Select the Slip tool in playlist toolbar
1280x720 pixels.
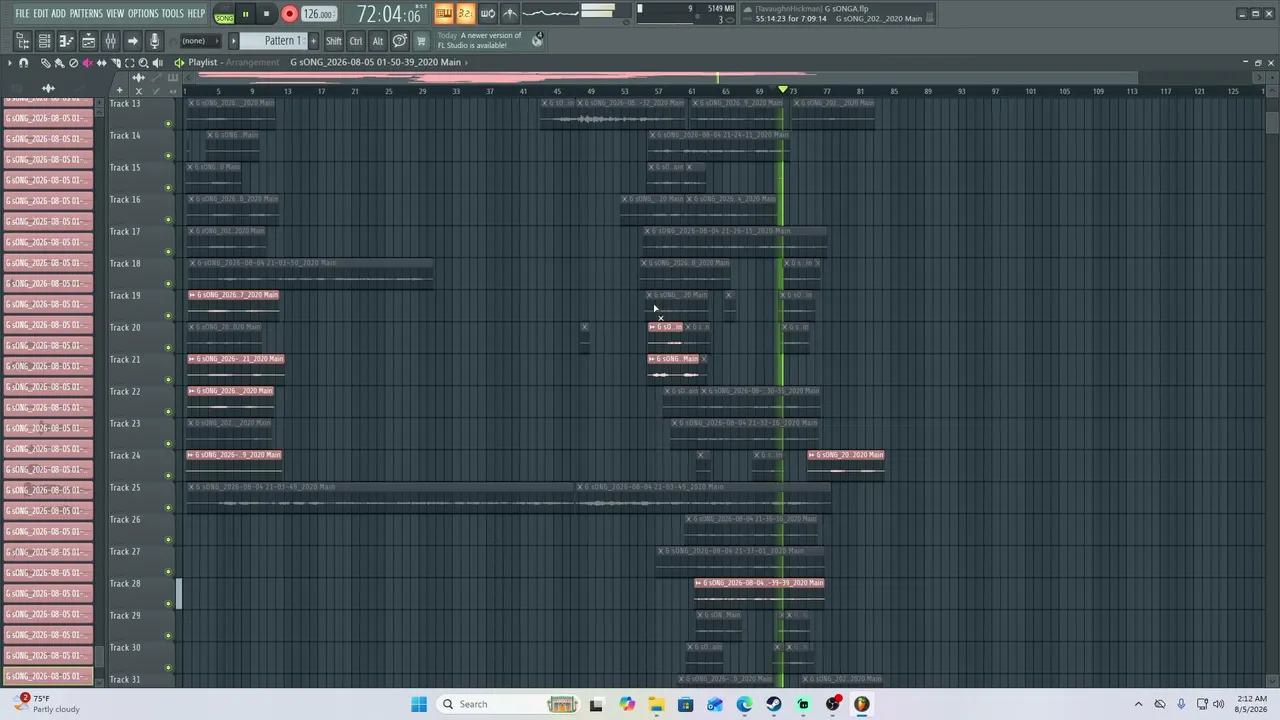[x=101, y=63]
